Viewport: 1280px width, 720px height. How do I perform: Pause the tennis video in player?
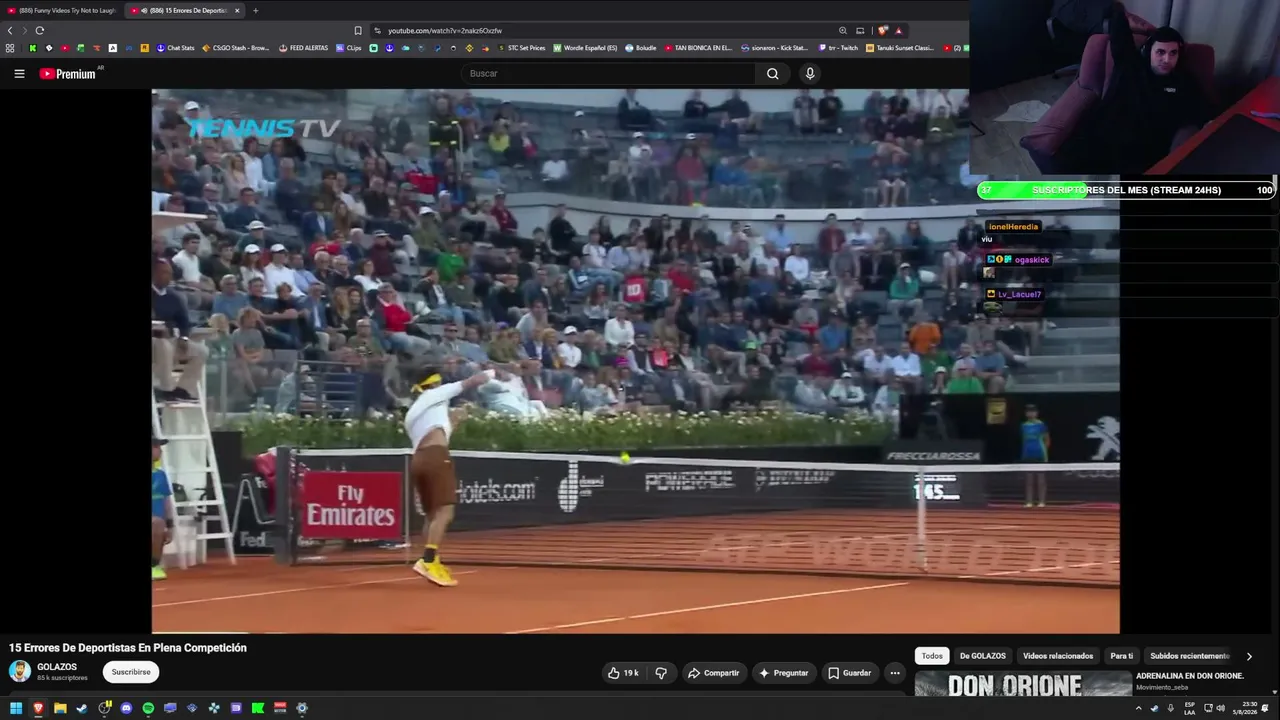pos(635,360)
